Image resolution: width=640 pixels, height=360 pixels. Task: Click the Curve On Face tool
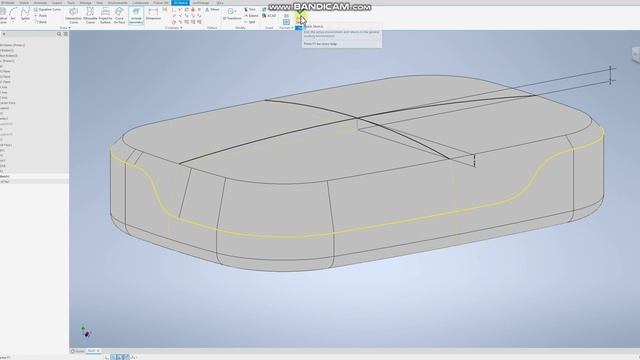click(x=119, y=16)
